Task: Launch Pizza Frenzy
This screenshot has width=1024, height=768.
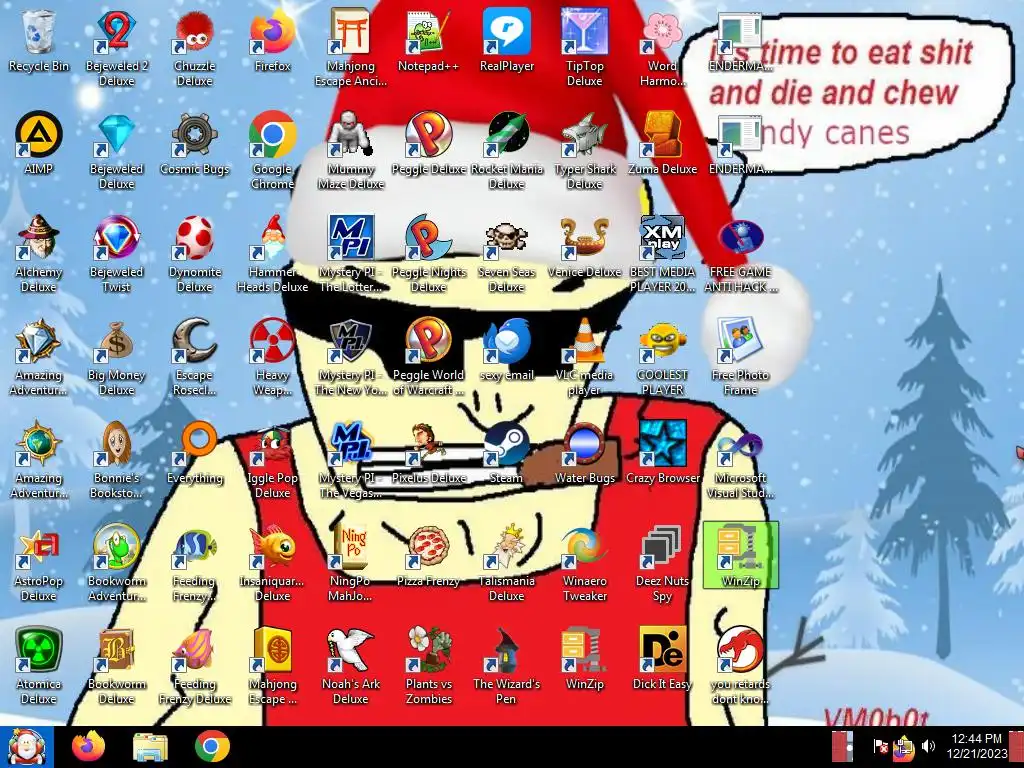Action: [428, 556]
